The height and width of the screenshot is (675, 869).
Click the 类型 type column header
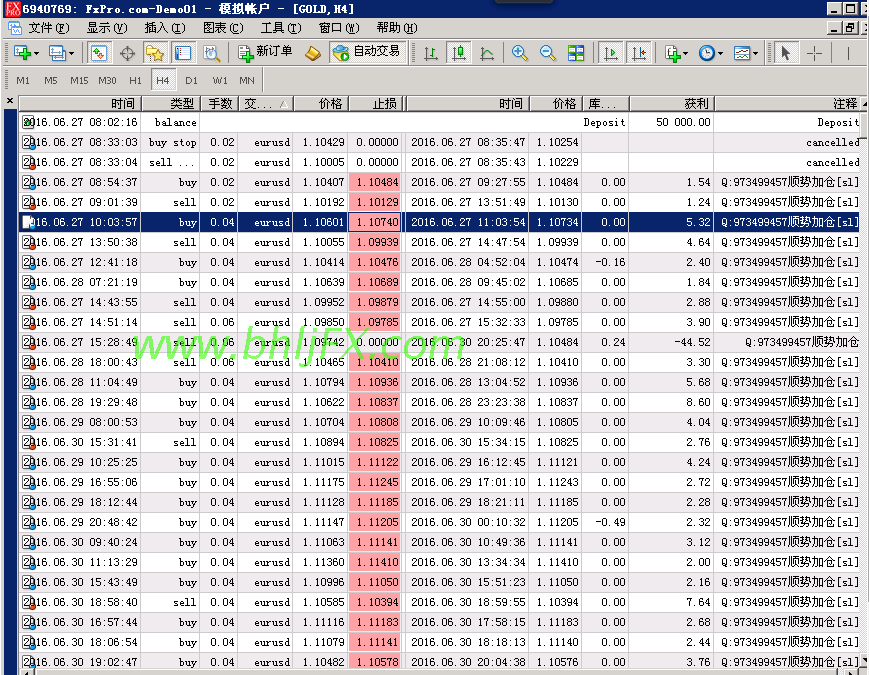(170, 104)
